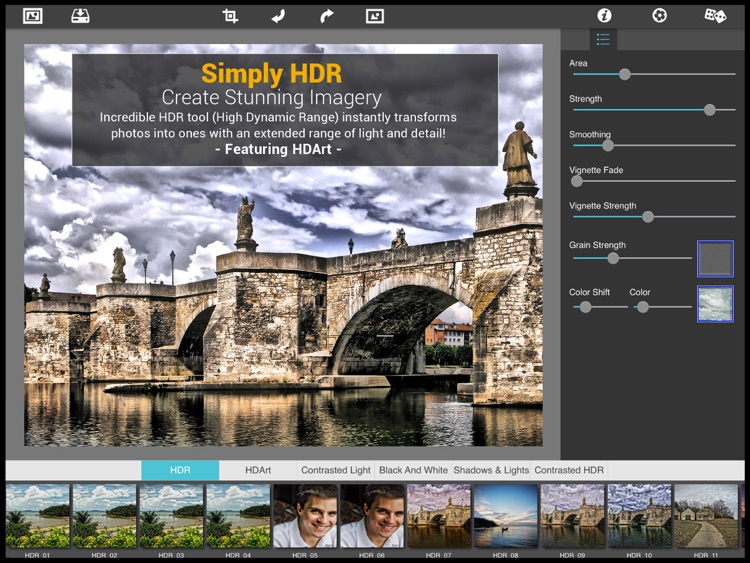
Task: Select the Shadows & Lights tab
Action: click(x=491, y=470)
